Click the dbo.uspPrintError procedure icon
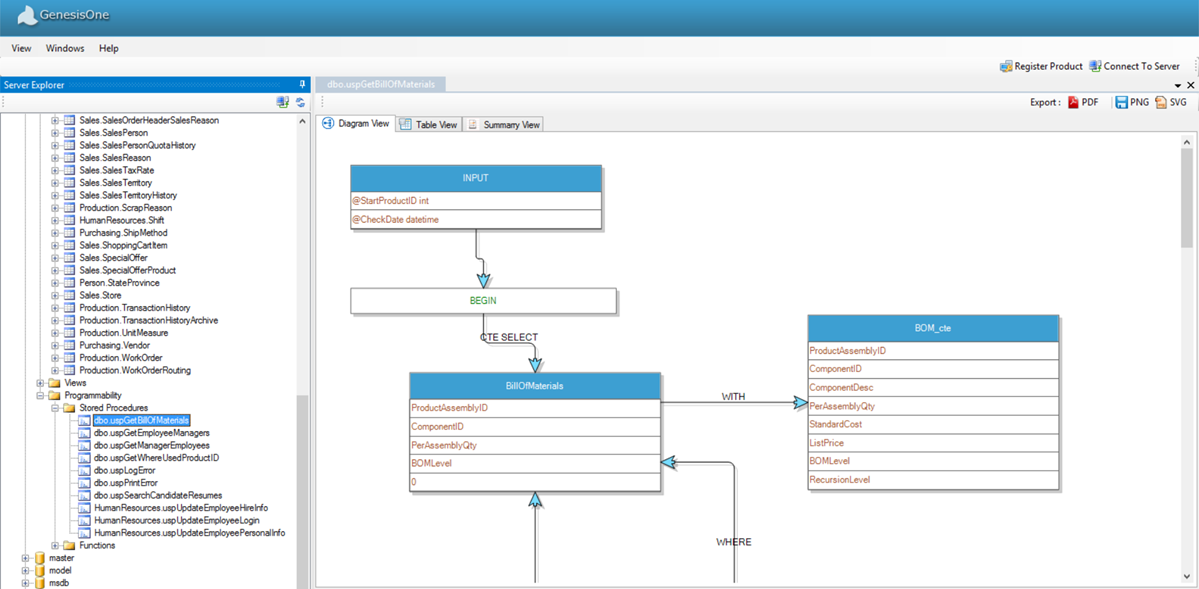Viewport: 1199px width, 589px height. pyautogui.click(x=83, y=483)
